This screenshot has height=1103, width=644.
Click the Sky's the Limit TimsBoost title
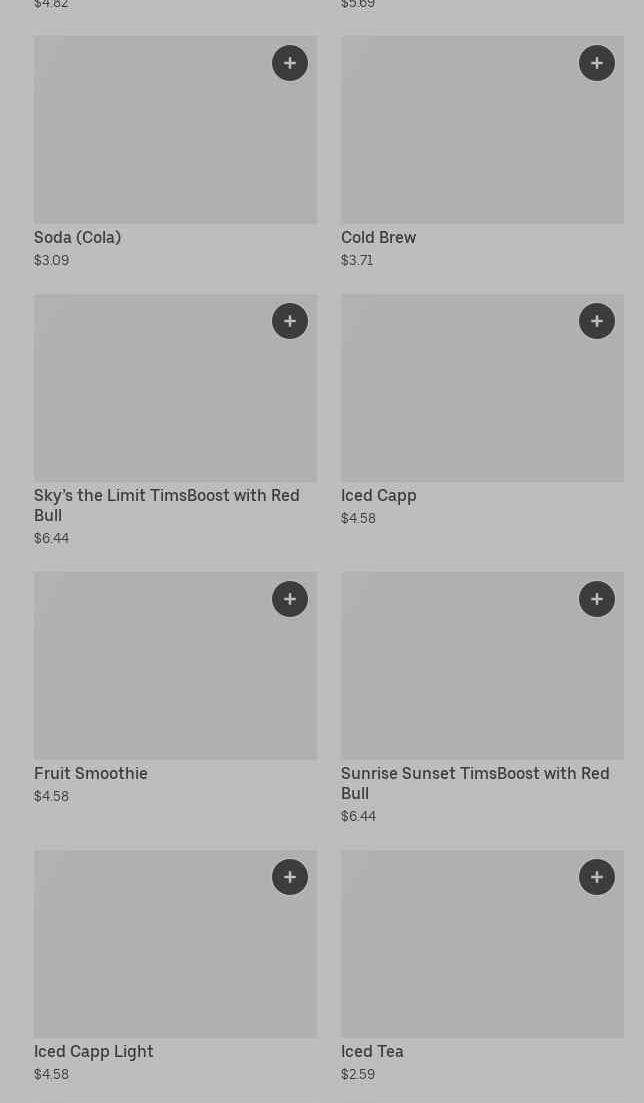[166, 505]
